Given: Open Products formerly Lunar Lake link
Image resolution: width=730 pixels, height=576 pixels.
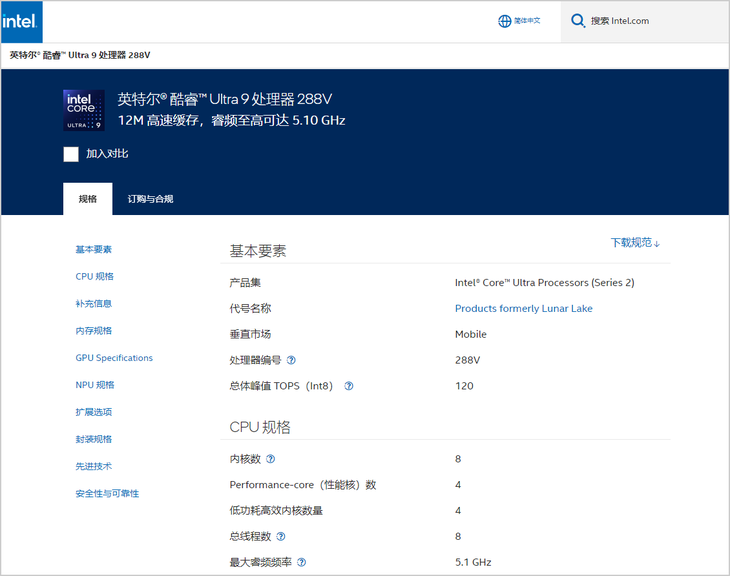Looking at the screenshot, I should [x=523, y=308].
